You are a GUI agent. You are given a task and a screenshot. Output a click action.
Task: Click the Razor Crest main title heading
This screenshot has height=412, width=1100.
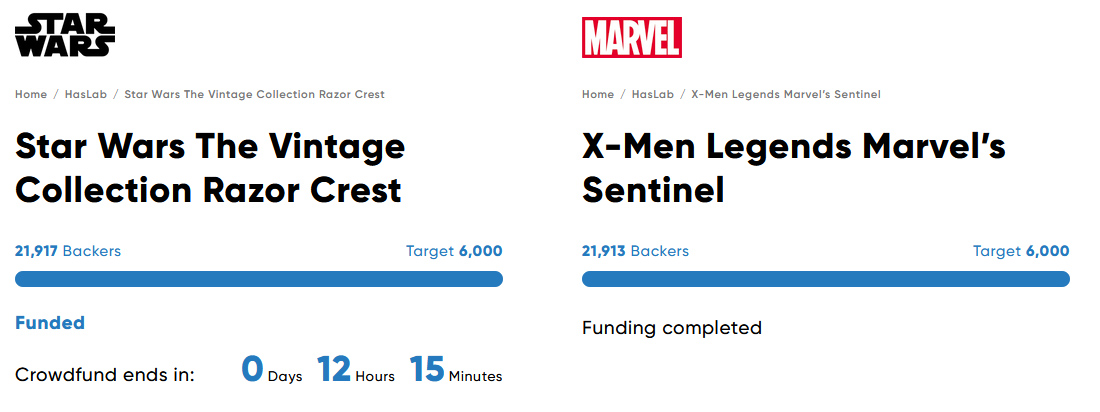click(x=210, y=167)
